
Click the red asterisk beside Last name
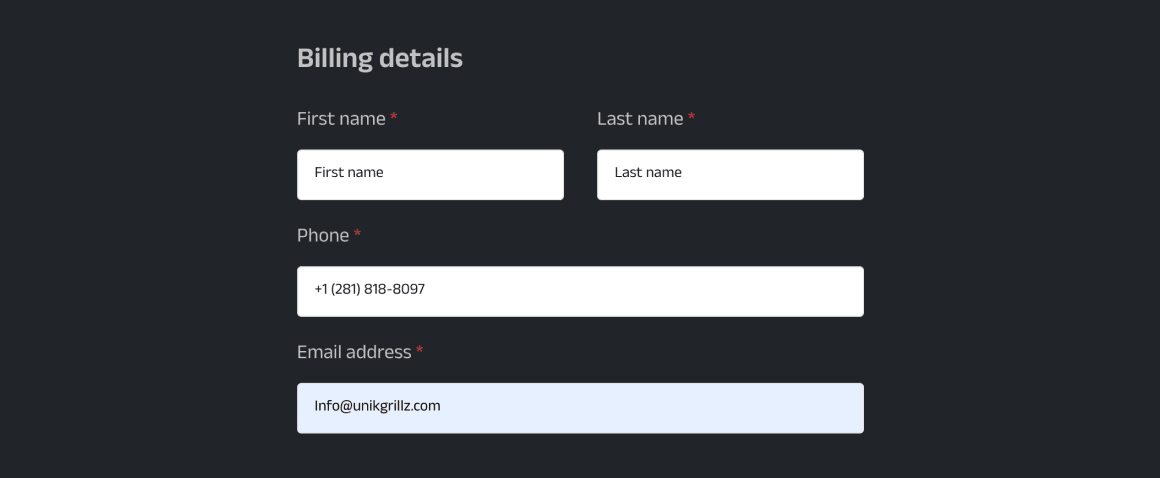point(691,117)
